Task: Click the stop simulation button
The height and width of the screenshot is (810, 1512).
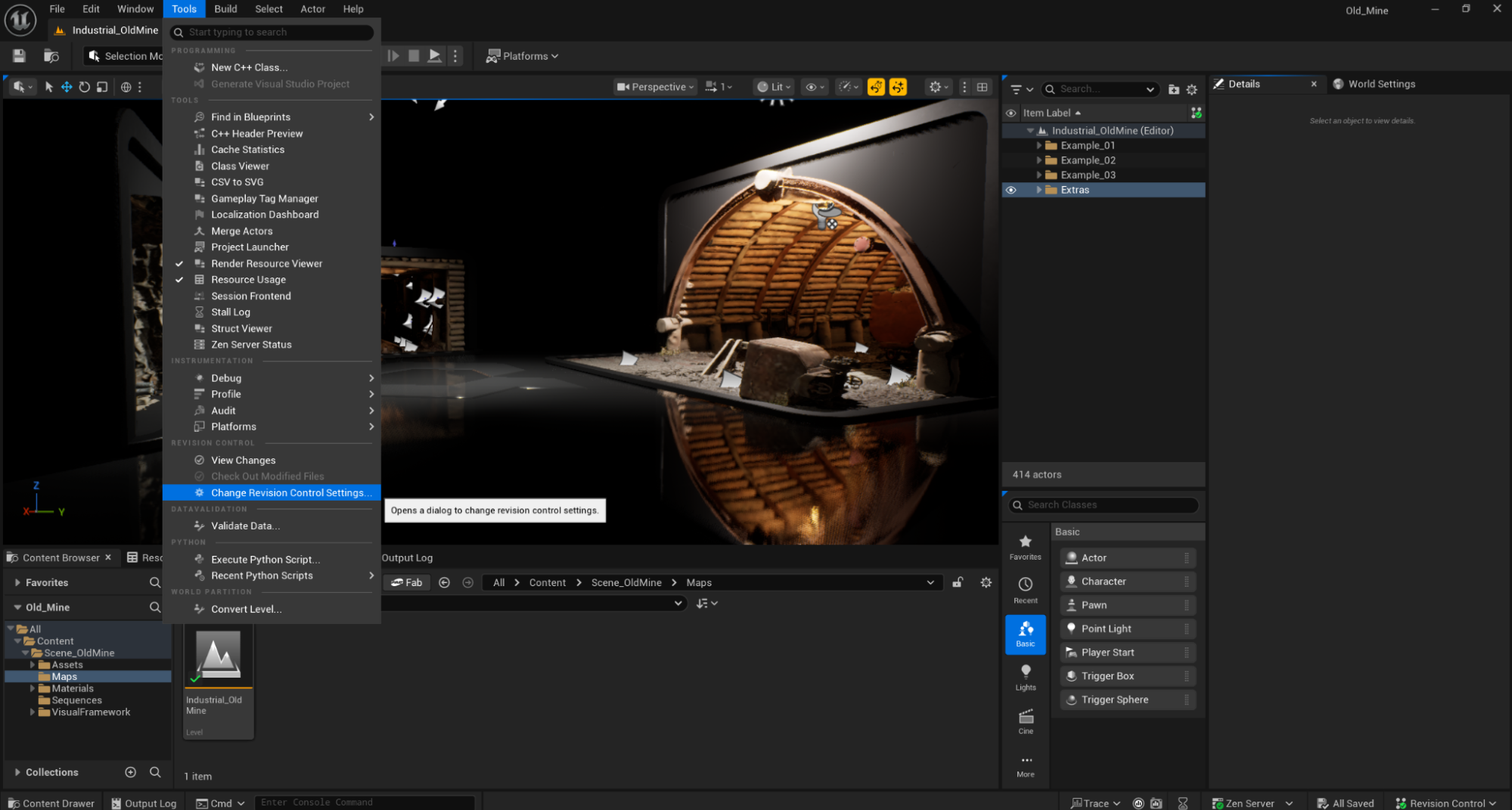Action: pos(414,56)
